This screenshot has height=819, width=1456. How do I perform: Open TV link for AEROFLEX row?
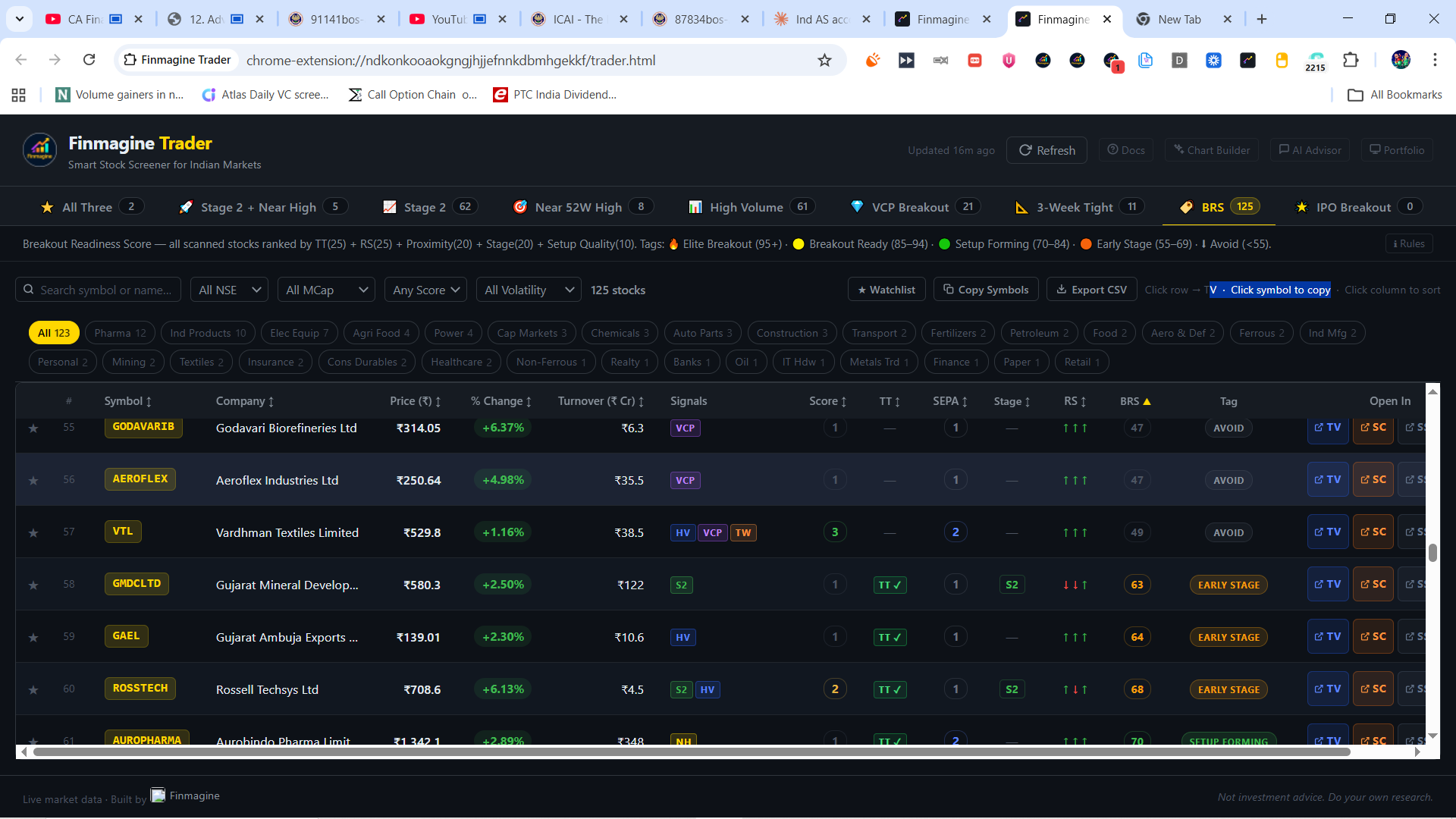[x=1328, y=480]
